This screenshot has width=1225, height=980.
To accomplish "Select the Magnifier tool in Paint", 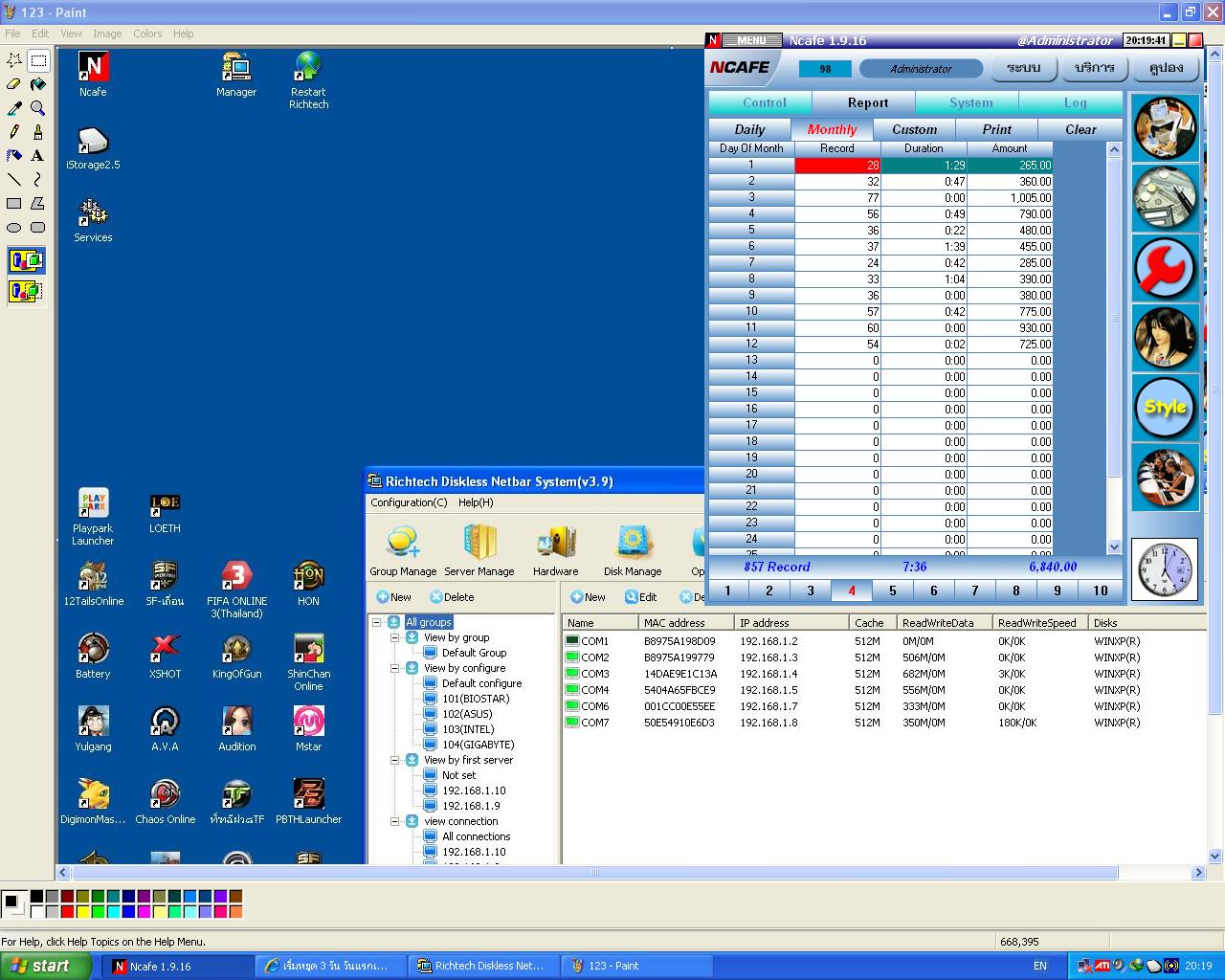I will coord(38,108).
